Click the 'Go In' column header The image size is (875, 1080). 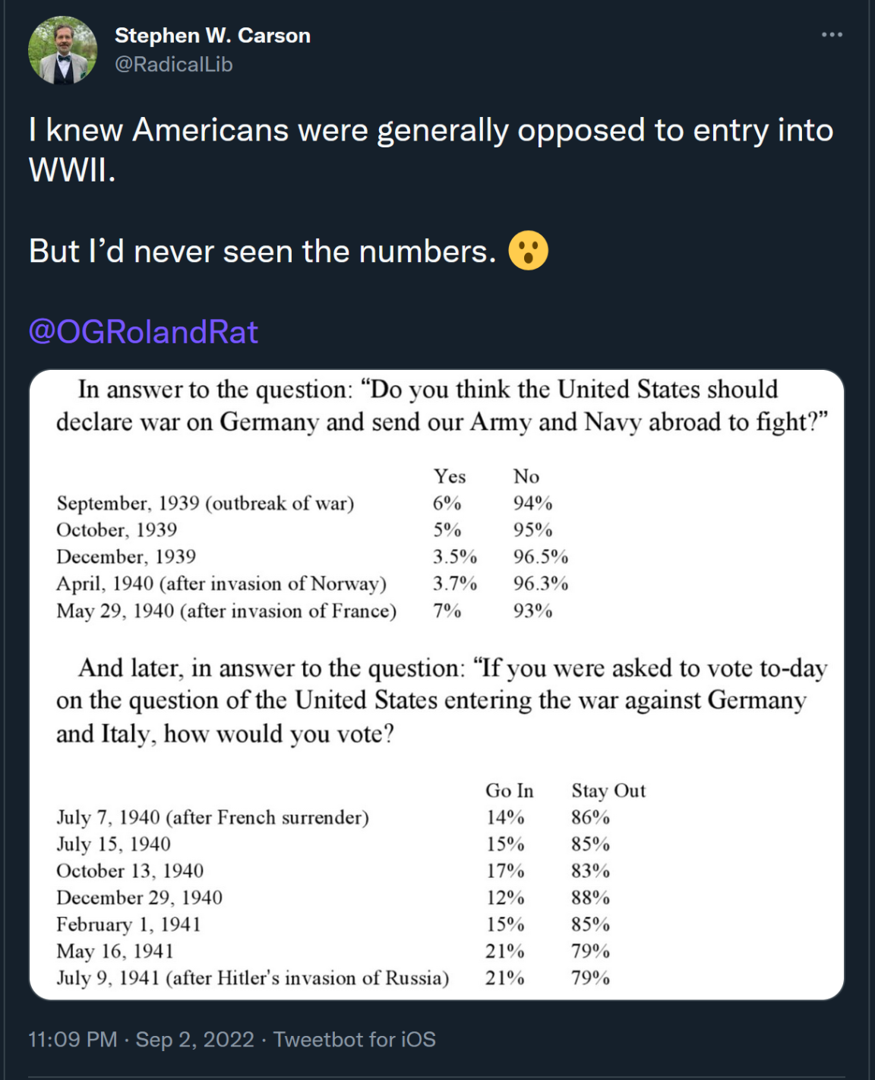510,791
